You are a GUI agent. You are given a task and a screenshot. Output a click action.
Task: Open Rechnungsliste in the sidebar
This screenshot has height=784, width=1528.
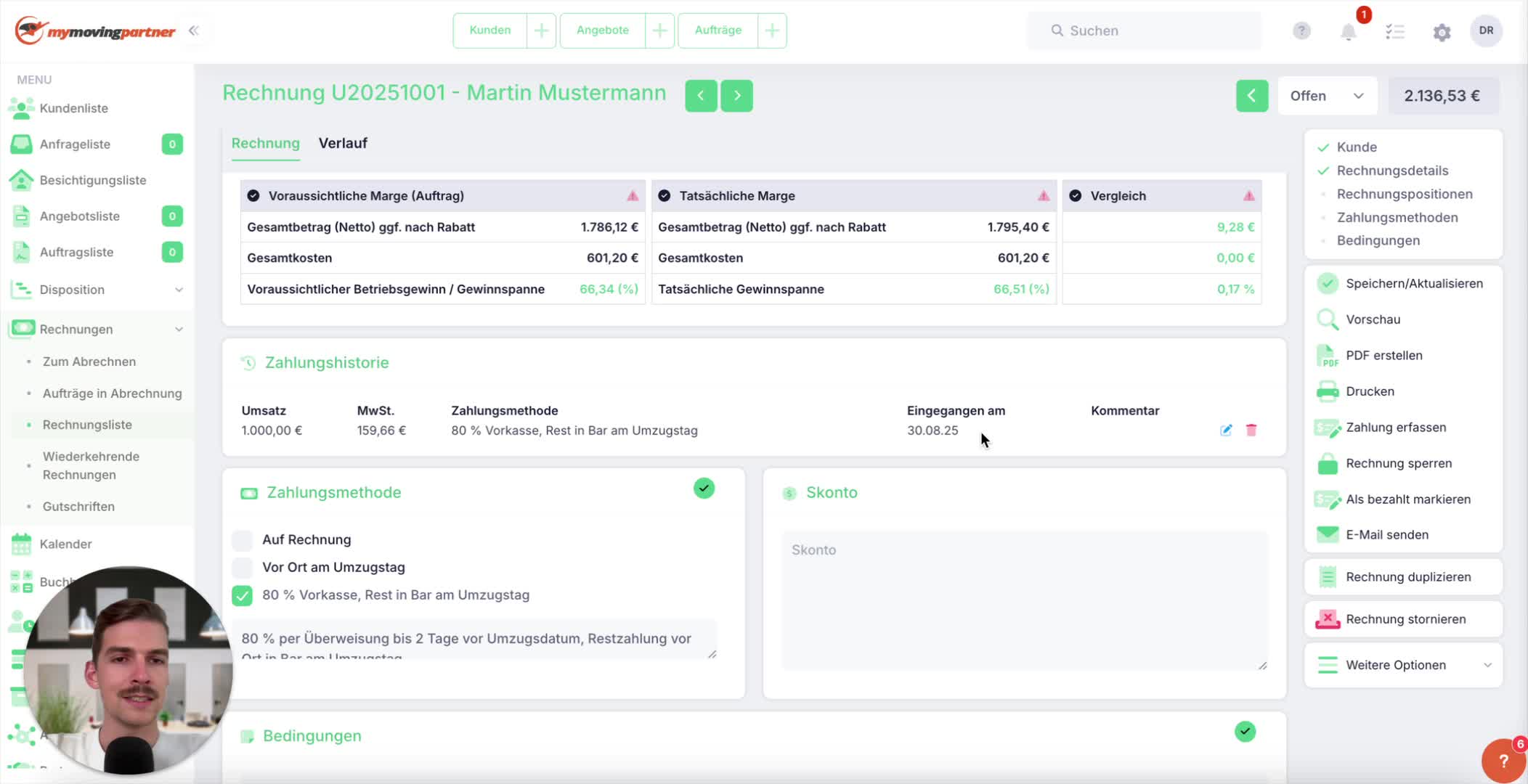87,425
